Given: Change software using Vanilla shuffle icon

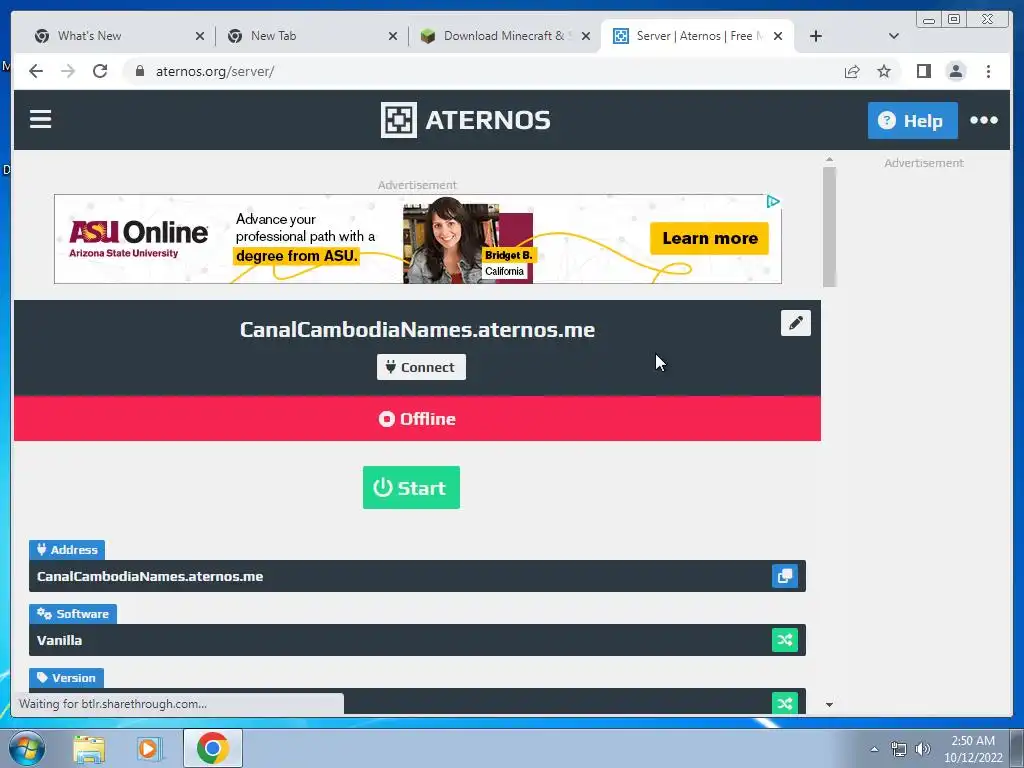Looking at the screenshot, I should (784, 640).
